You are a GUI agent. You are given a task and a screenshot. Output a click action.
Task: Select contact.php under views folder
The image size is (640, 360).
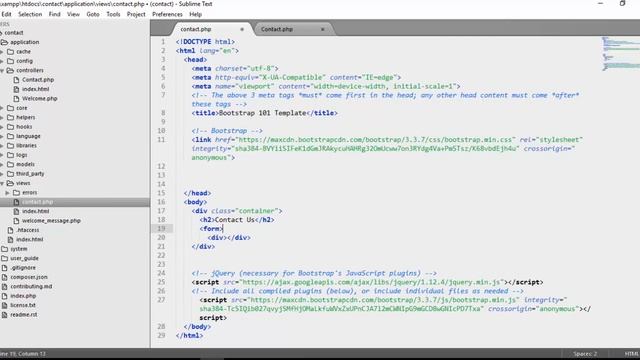37,202
